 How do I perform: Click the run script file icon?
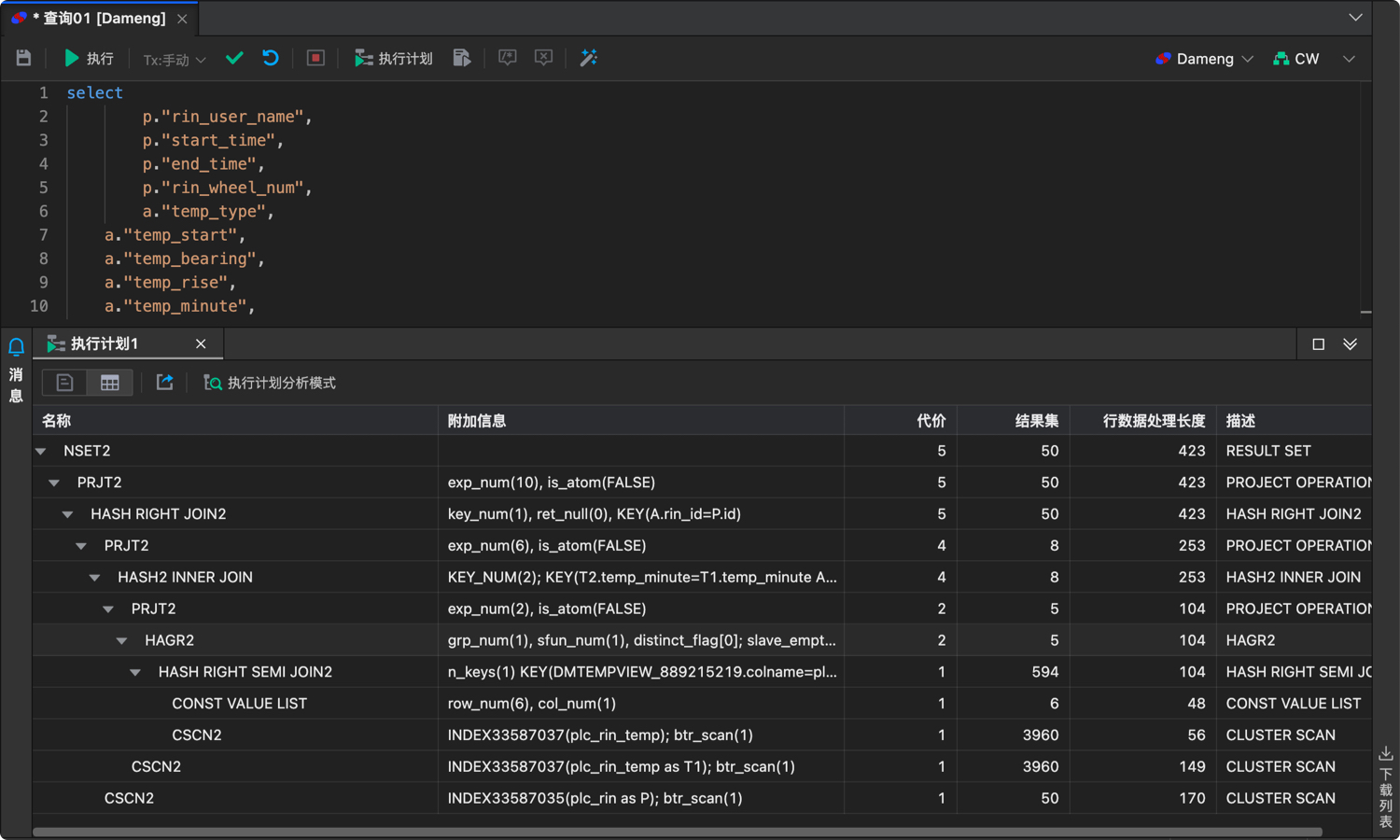pos(461,58)
